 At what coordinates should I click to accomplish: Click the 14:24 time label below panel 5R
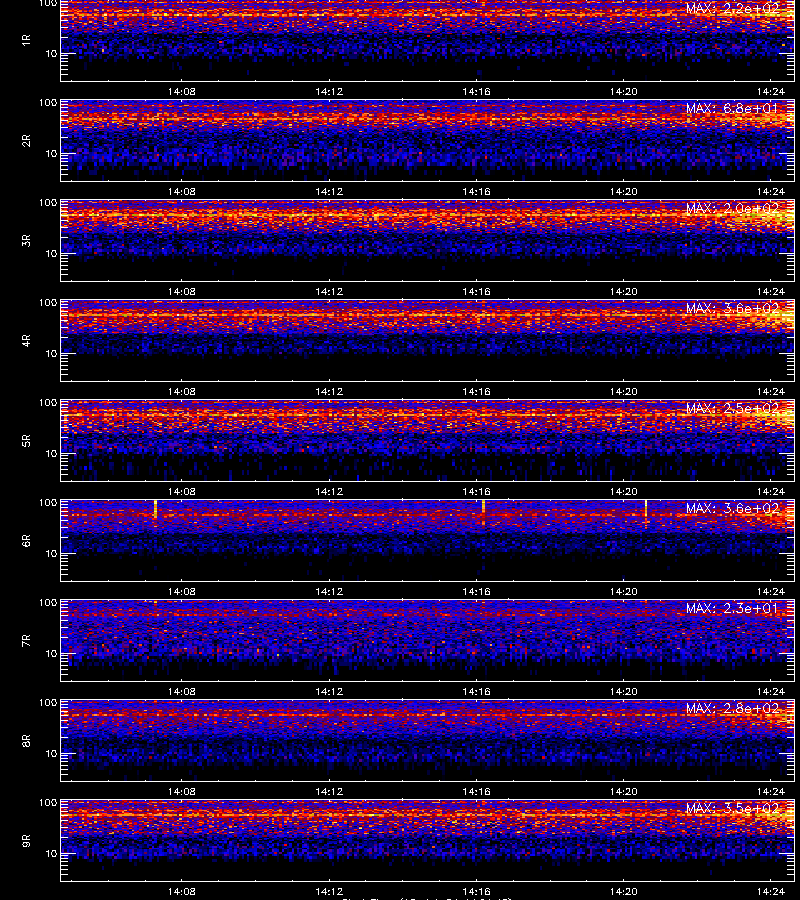click(770, 492)
